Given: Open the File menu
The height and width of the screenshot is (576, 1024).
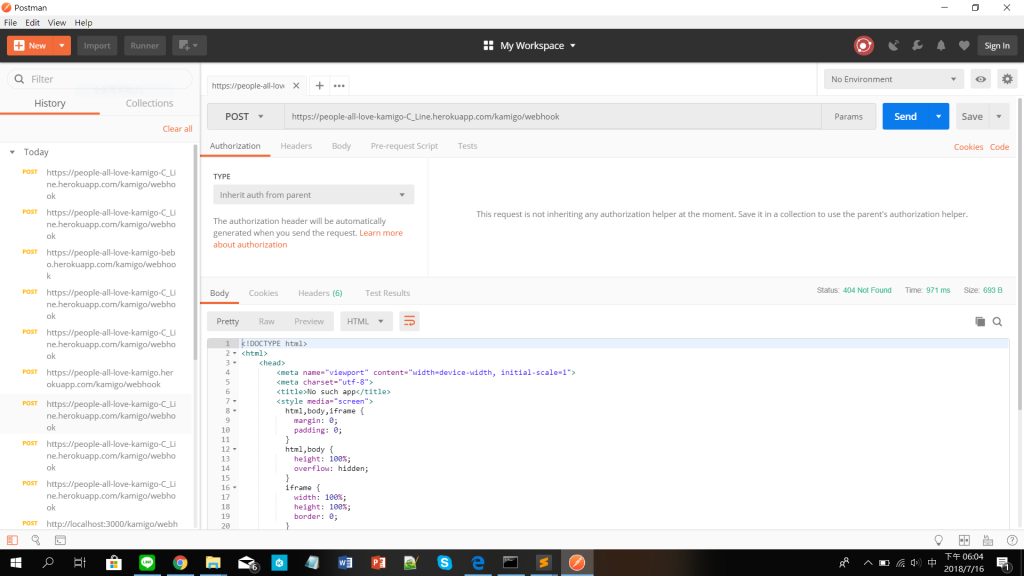Looking at the screenshot, I should [10, 22].
